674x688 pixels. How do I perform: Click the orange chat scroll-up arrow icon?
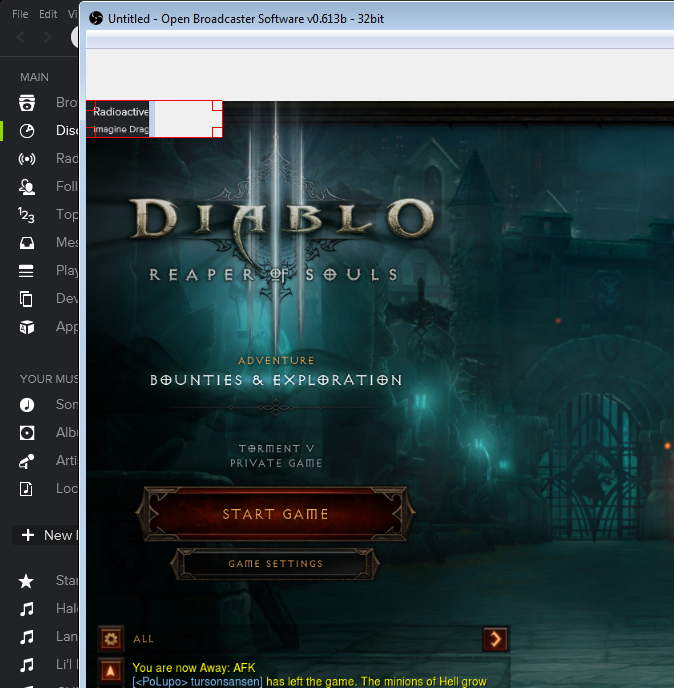tap(111, 671)
